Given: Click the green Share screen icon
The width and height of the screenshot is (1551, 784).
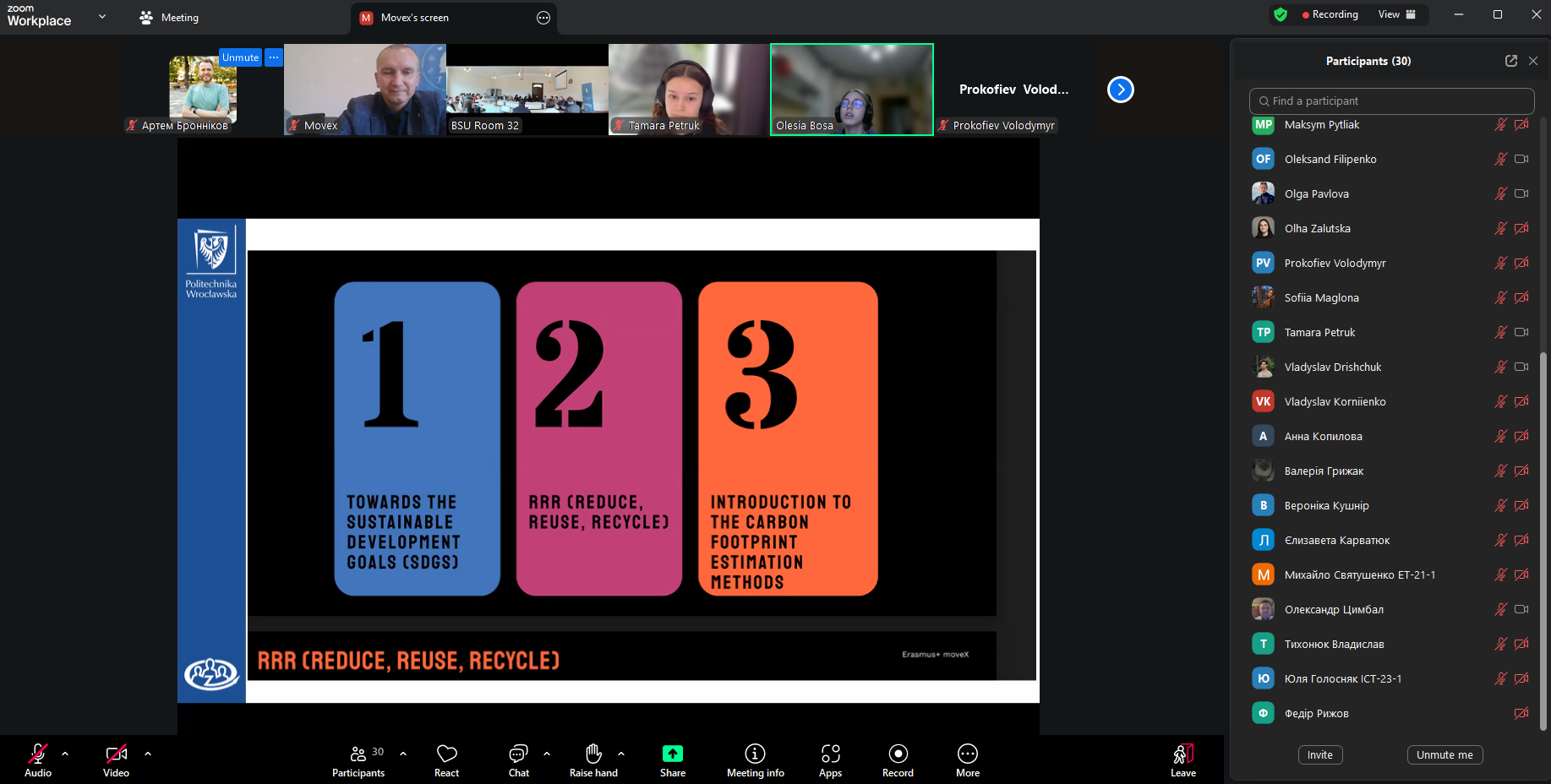Looking at the screenshot, I should point(672,754).
